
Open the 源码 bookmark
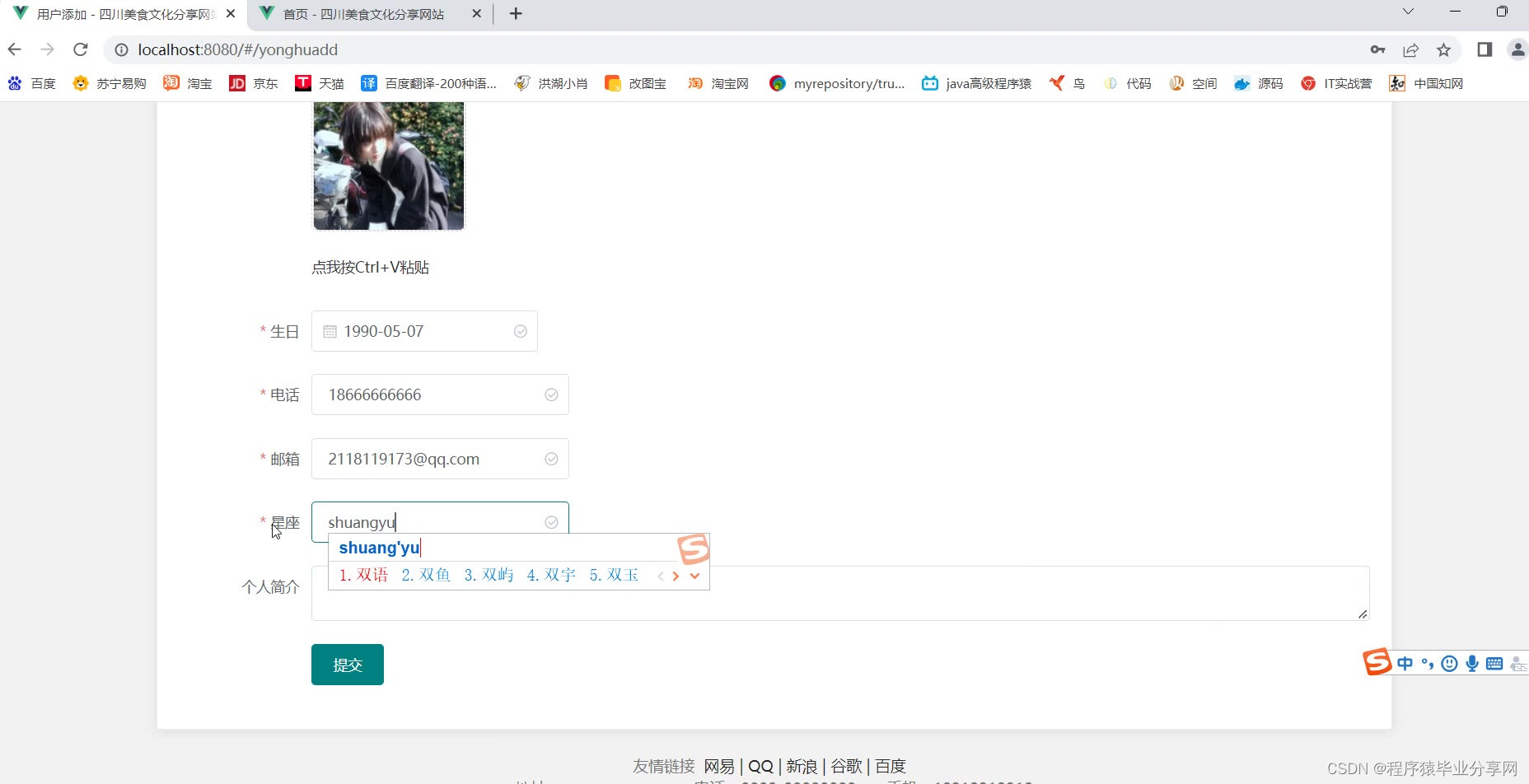1259,83
